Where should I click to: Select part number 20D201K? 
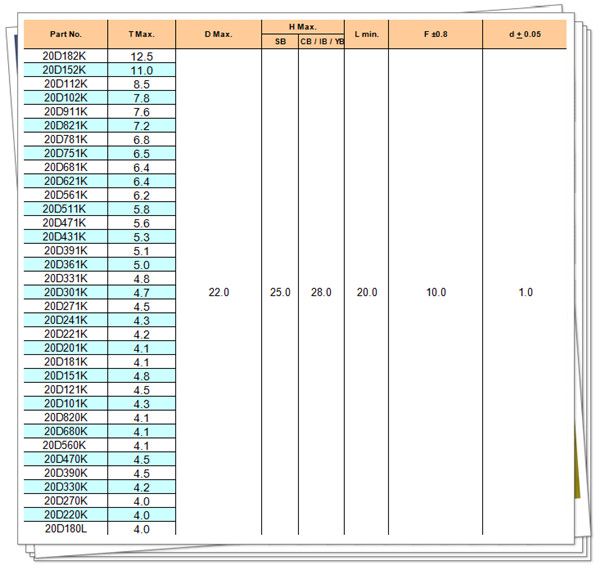pyautogui.click(x=66, y=348)
